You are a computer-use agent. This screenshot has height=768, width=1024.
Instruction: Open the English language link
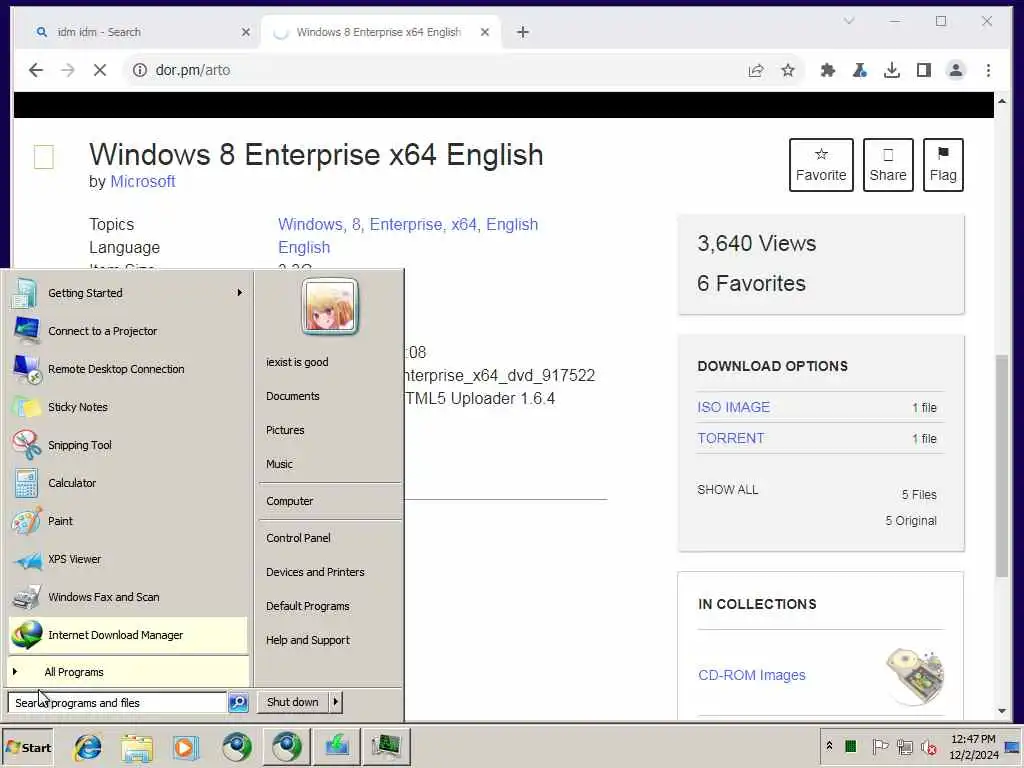pyautogui.click(x=304, y=248)
